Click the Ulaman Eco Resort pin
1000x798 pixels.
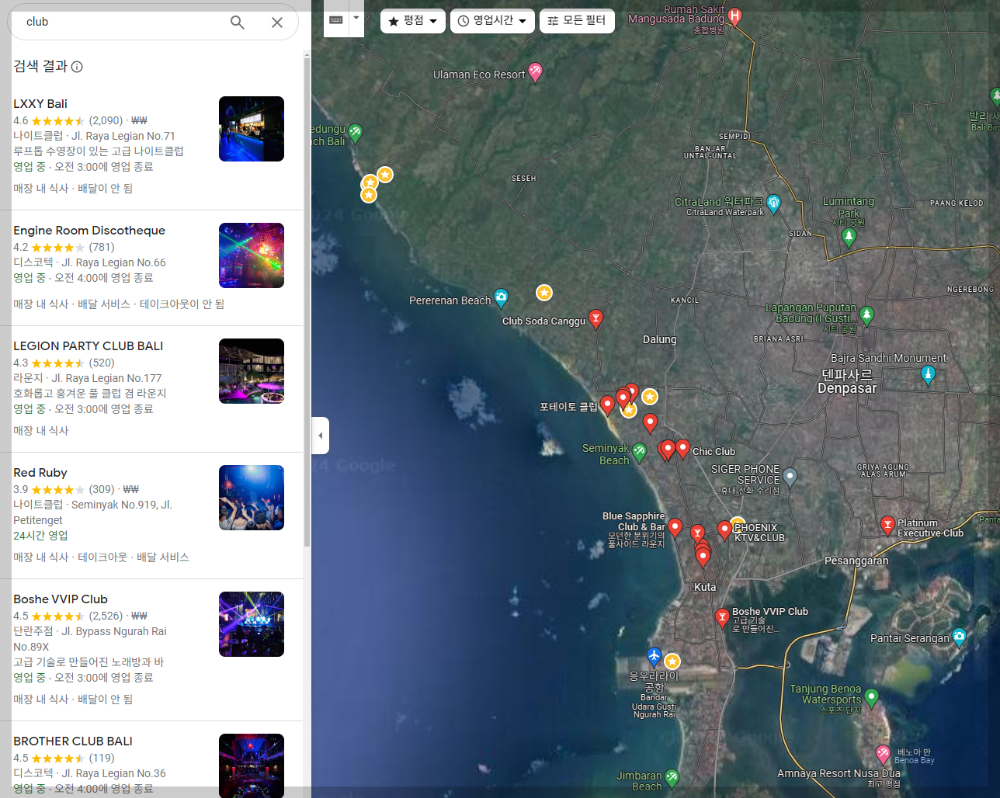(x=536, y=71)
